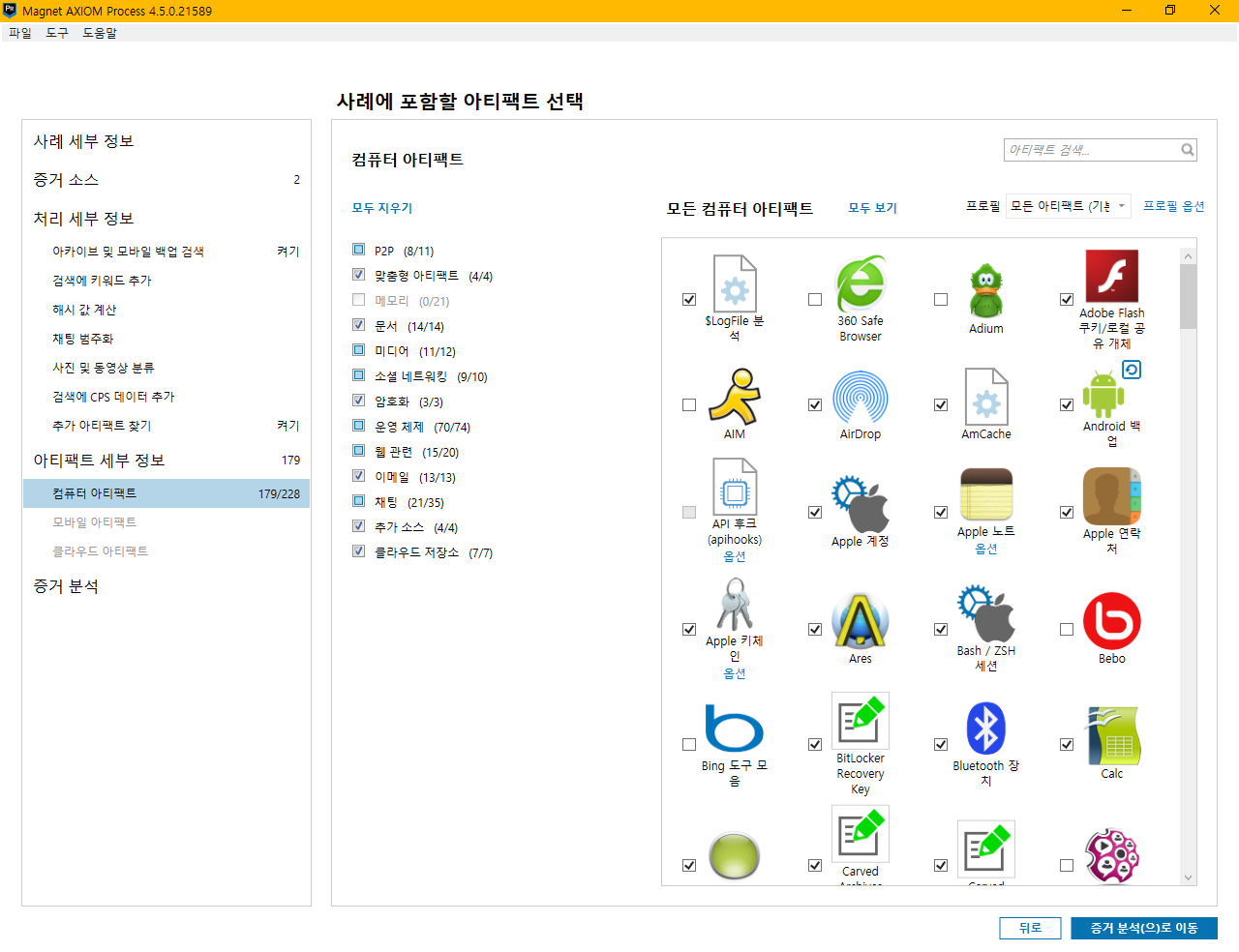Click the Adobe Flash cookies icon
Viewport: 1239px width, 952px height.
tap(1112, 276)
